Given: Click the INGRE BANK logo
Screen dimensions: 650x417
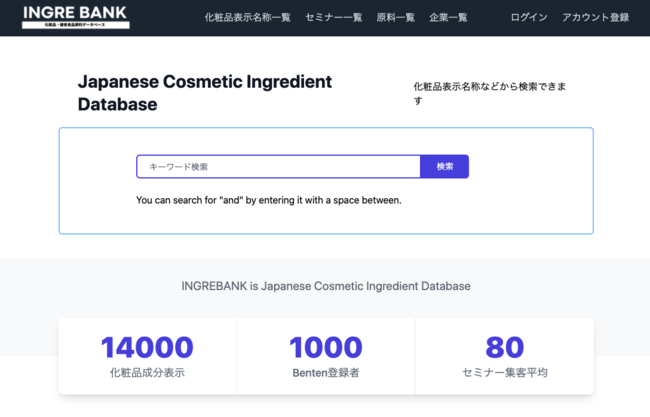Looking at the screenshot, I should point(75,17).
